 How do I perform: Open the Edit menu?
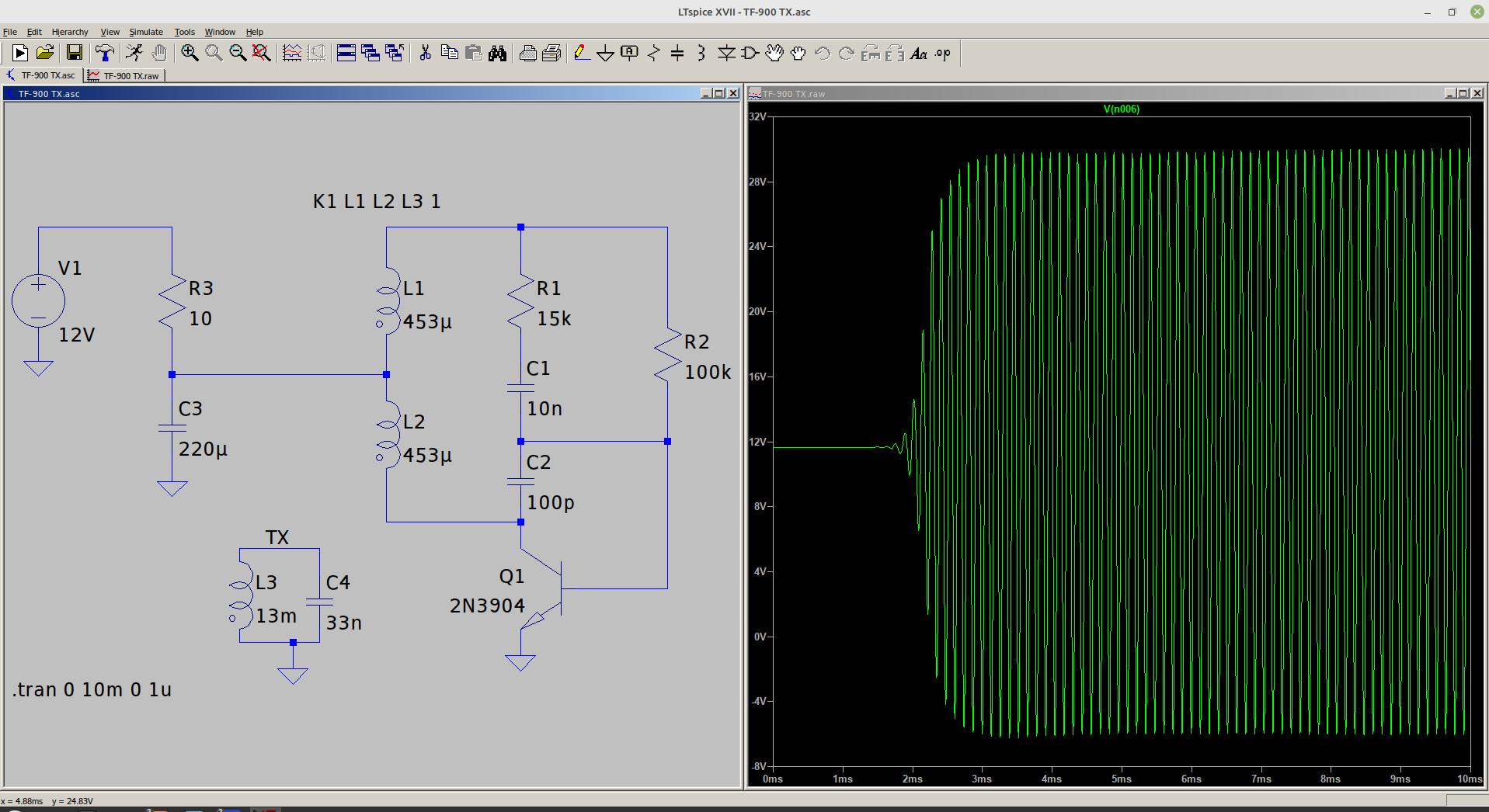tap(34, 32)
